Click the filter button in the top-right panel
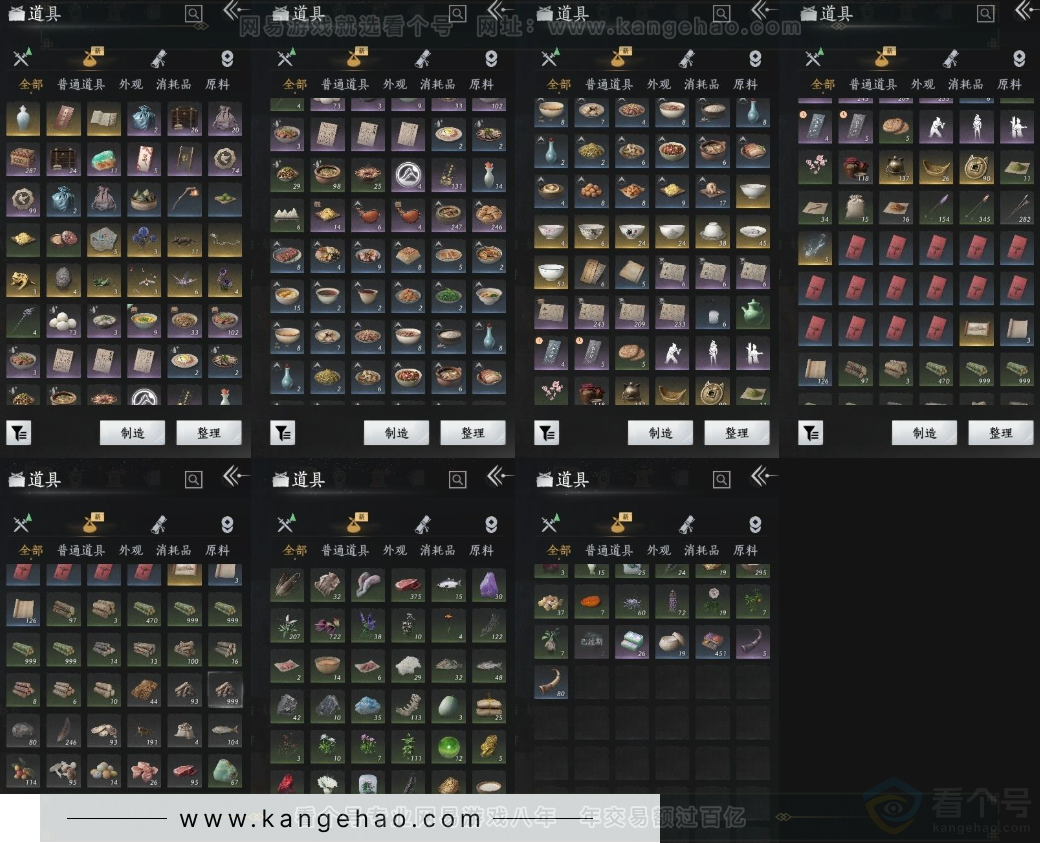1040x843 pixels. coord(811,433)
